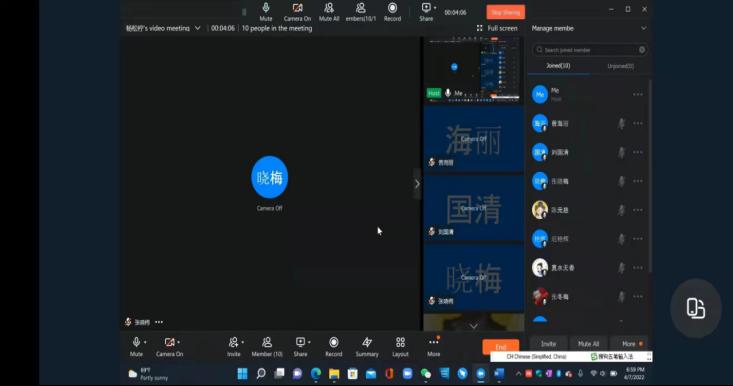Expand the Manage member panel chevron

[x=644, y=28]
